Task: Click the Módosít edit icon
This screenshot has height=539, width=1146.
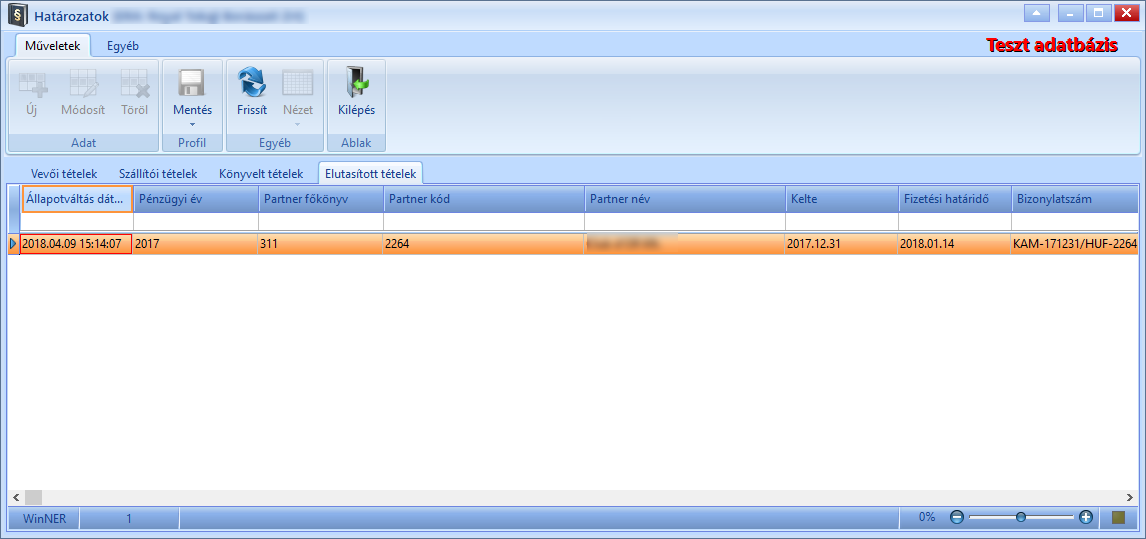Action: (83, 83)
